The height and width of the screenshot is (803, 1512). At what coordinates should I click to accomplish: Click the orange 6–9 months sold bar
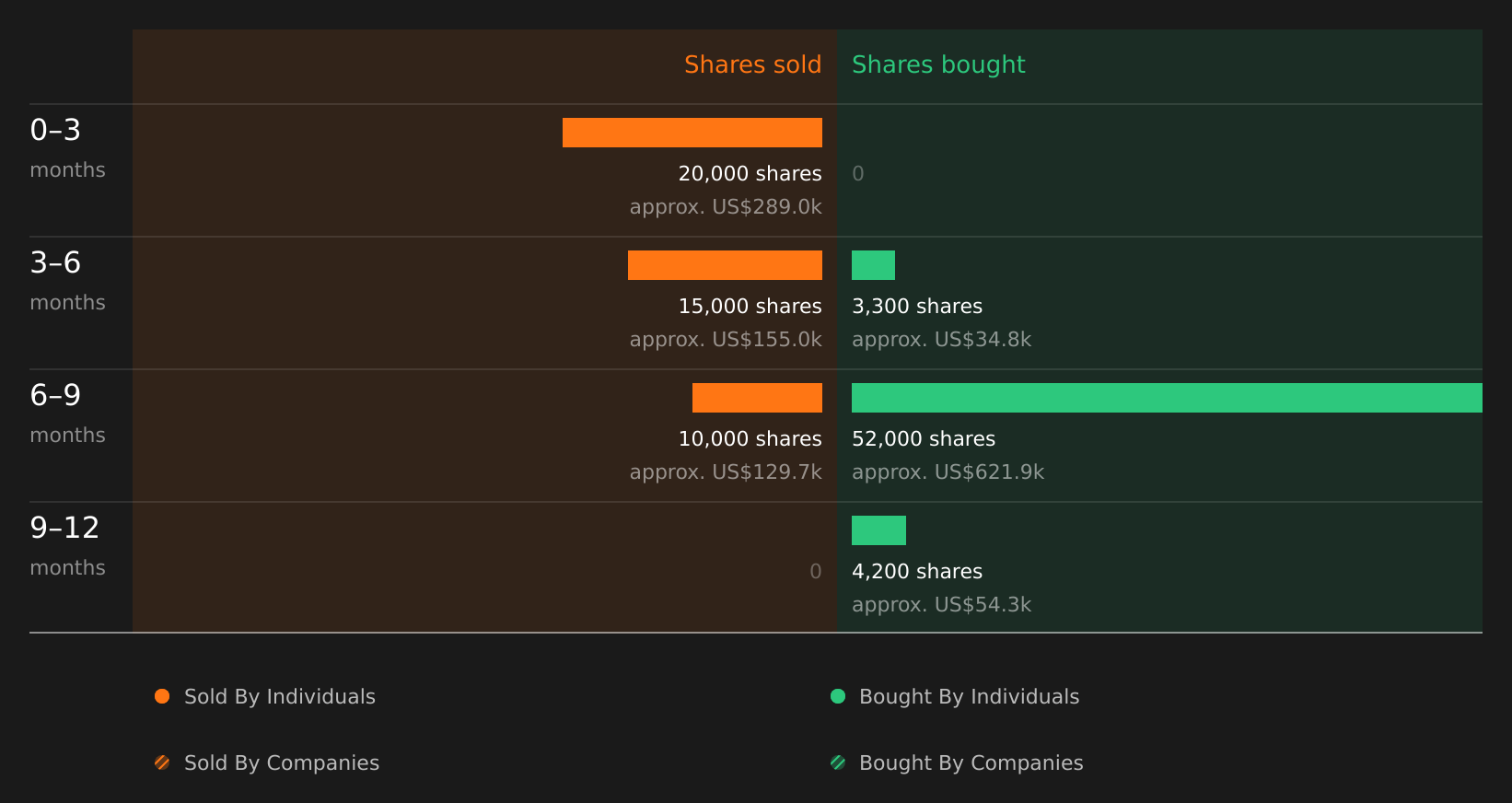pos(757,398)
